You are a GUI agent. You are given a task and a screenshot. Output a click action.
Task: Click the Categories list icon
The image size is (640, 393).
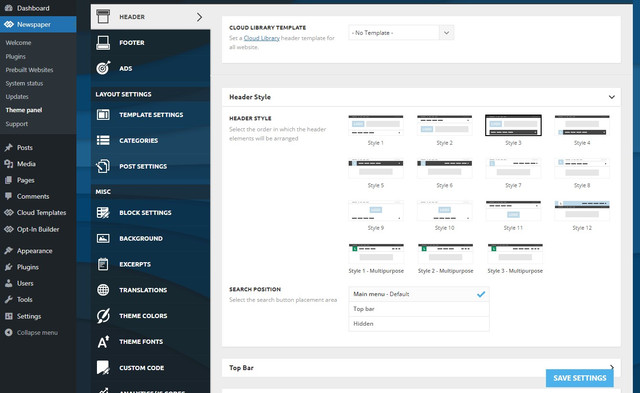point(103,140)
